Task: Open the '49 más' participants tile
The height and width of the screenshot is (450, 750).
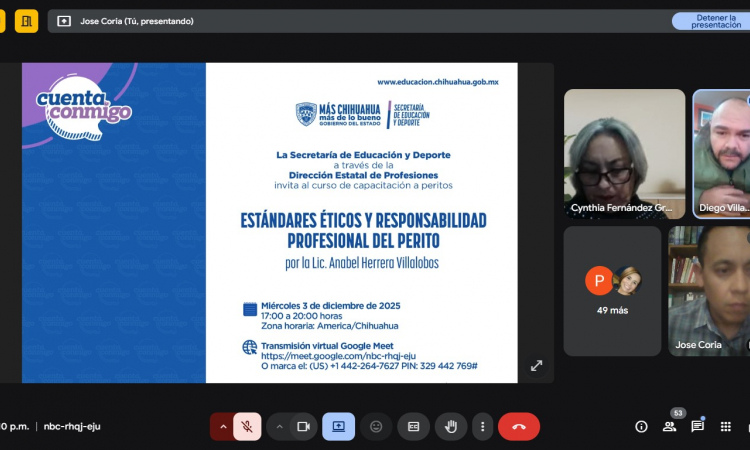Action: pos(612,290)
